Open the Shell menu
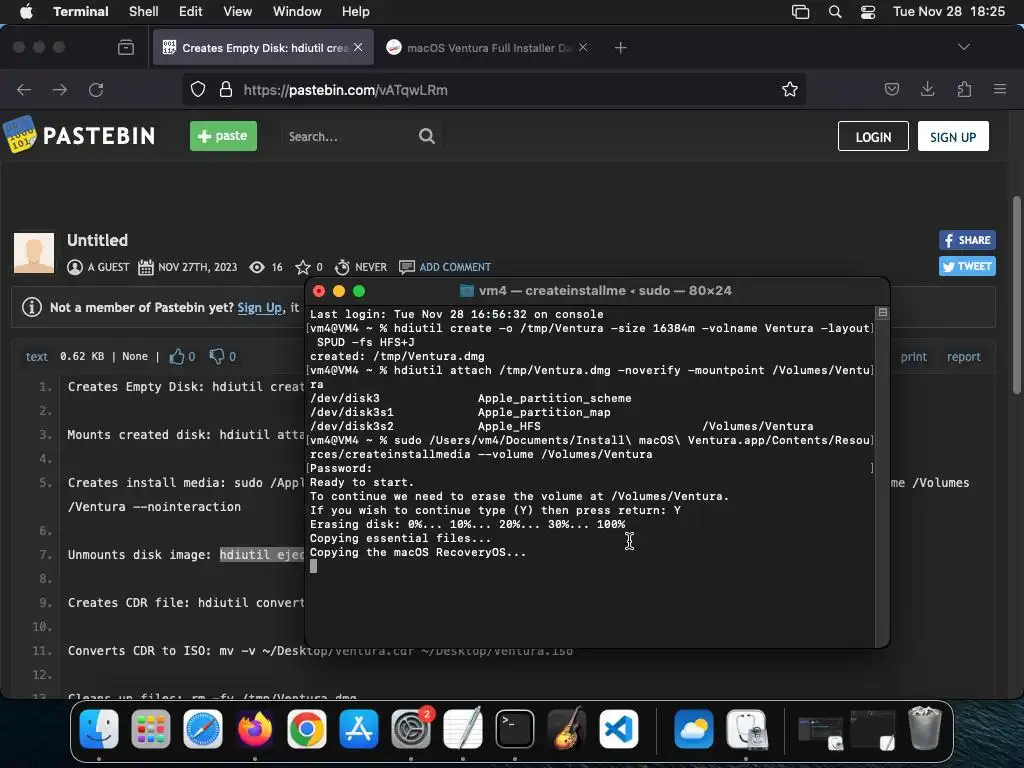 coord(144,12)
